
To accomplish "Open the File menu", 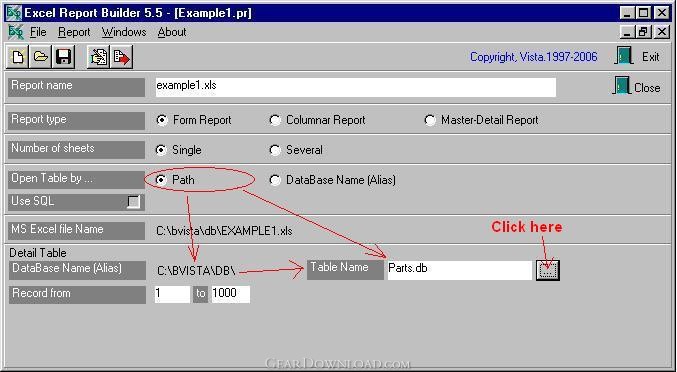I will click(38, 32).
